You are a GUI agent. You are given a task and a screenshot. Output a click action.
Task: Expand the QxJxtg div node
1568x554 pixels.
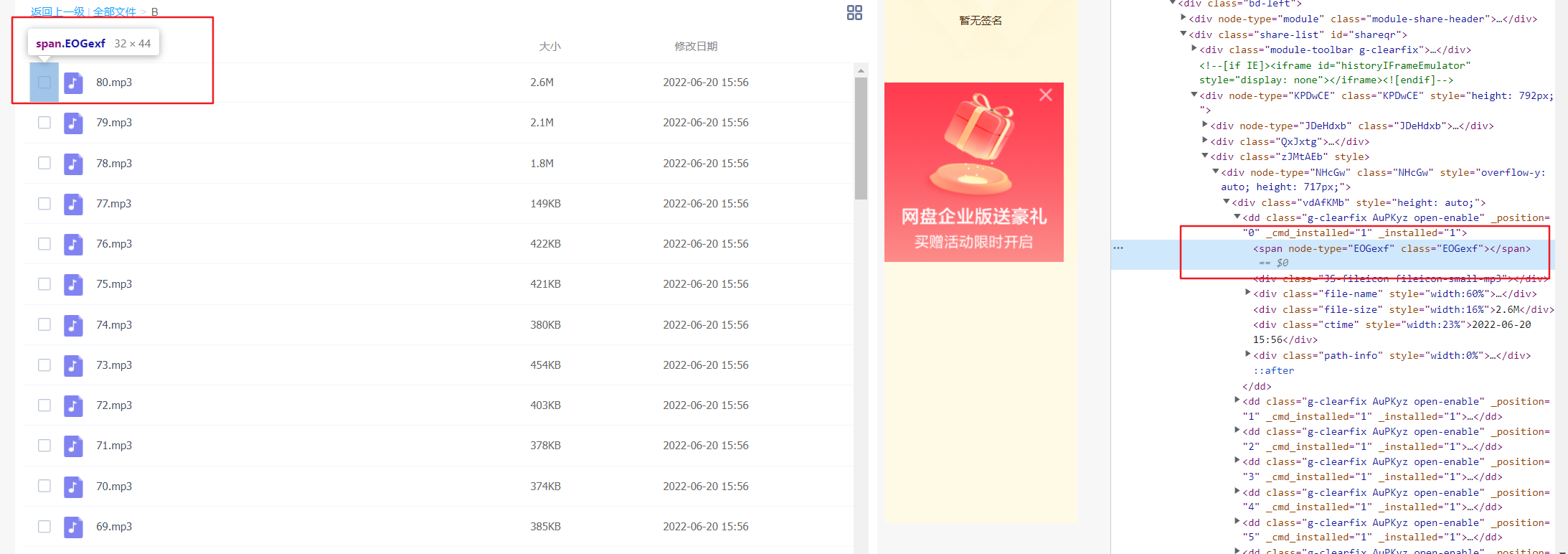coord(1205,141)
